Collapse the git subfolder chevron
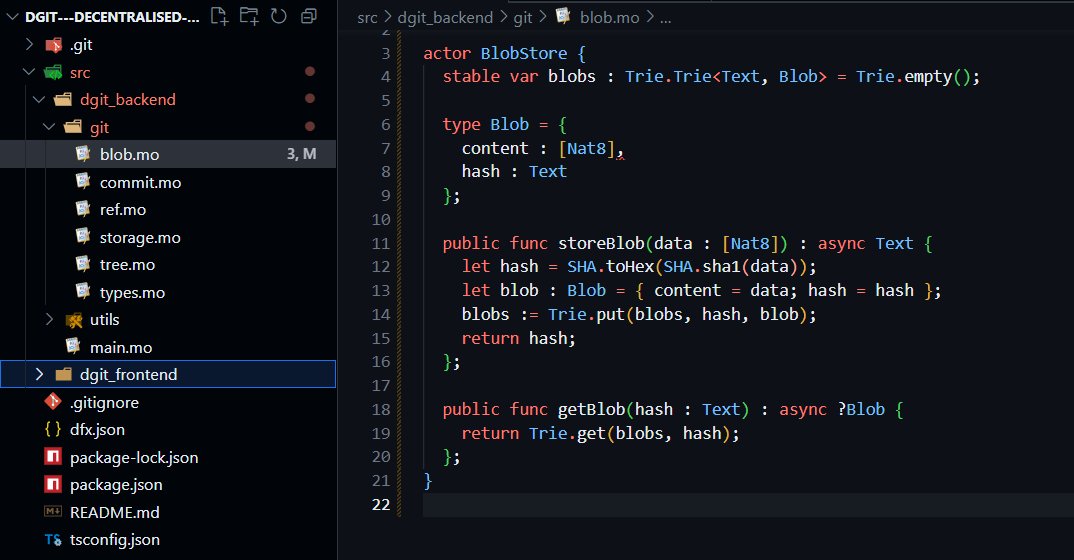Viewport: 1074px width, 560px height. tap(49, 127)
